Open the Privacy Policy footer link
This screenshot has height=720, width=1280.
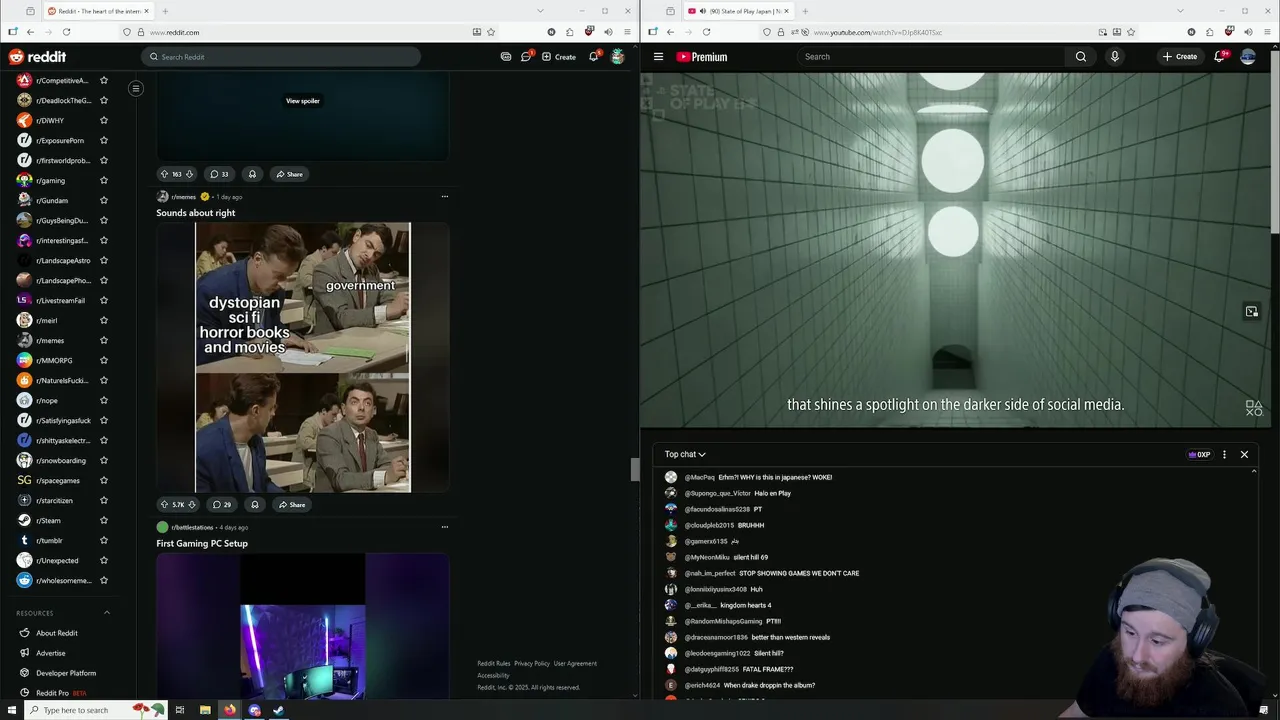point(532,664)
